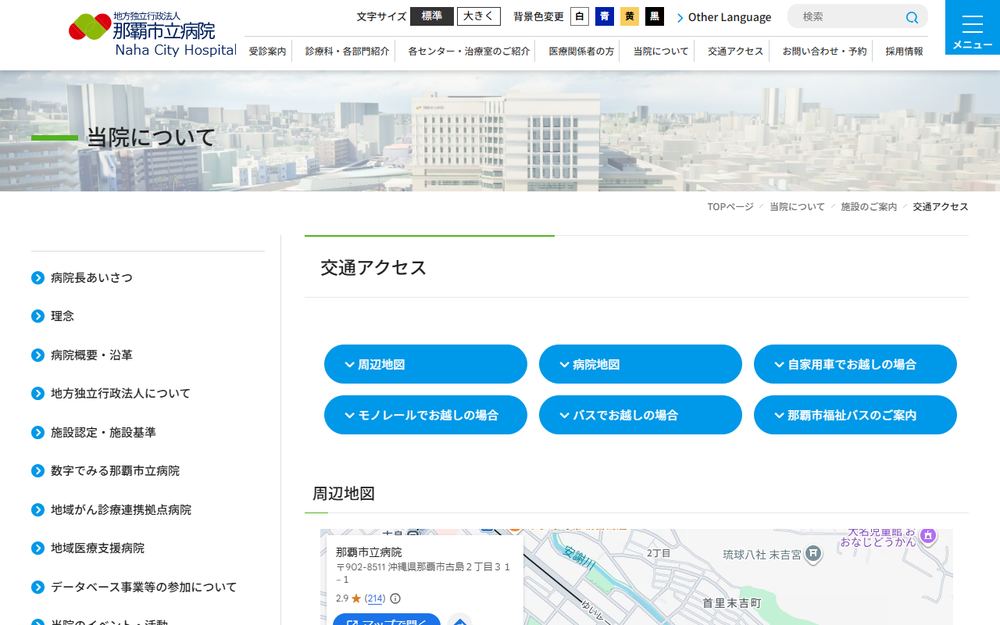Click arrow icon beside 地域がん診療連携拠点病院
This screenshot has height=625, width=1000.
[x=38, y=510]
